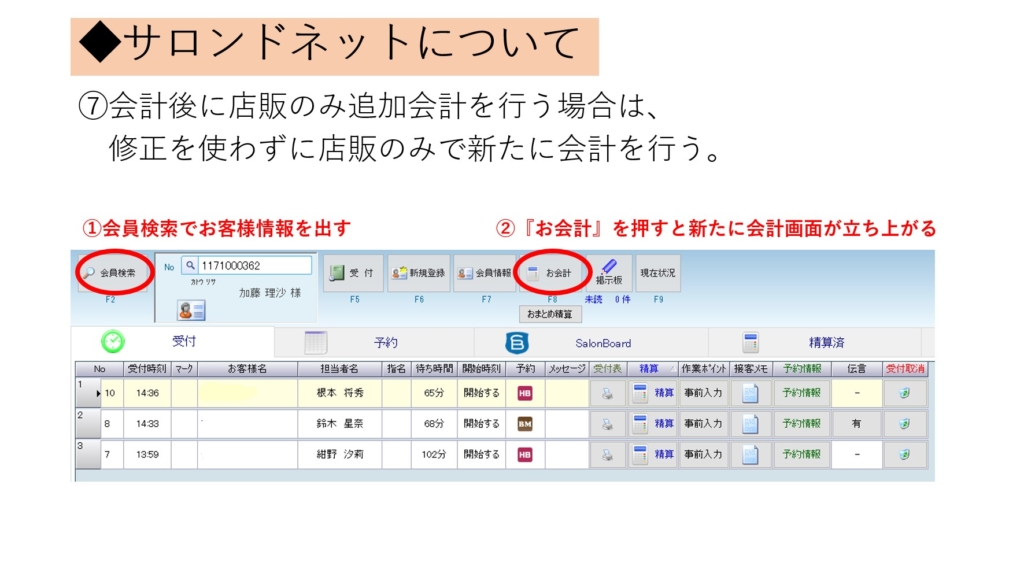1024x573 pixels.
Task: Print reception sheet for 鈴木 星奈 row
Action: point(607,424)
